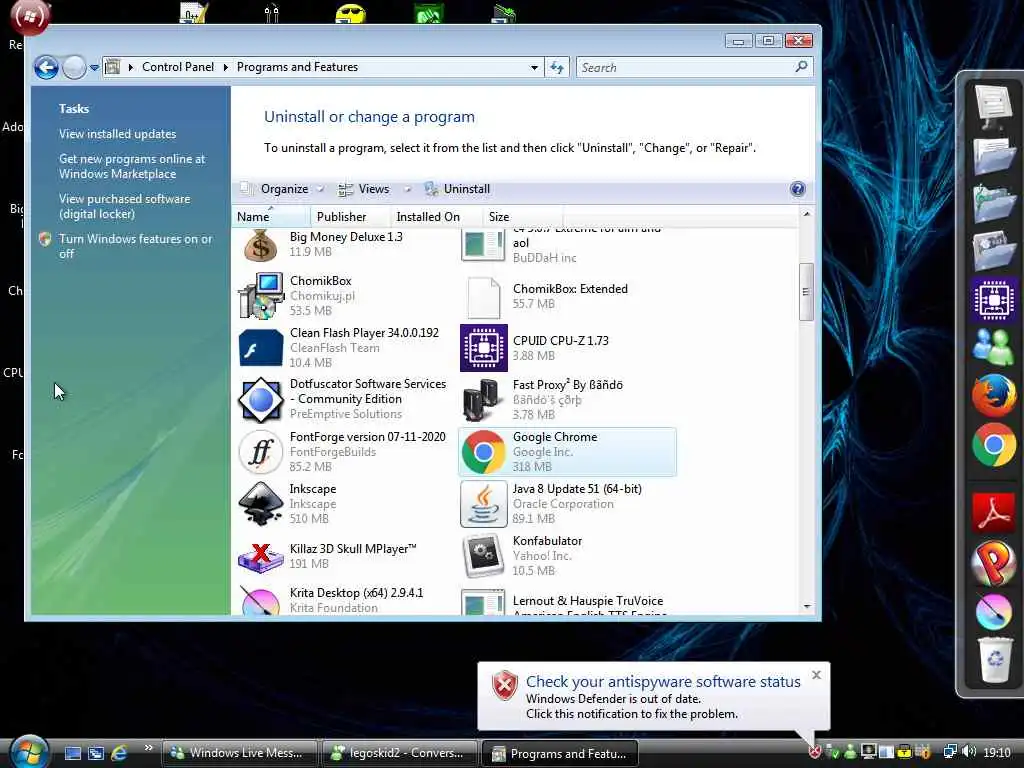
Task: Click the Killaz 3D Skull MPlayer icon
Action: pos(261,556)
